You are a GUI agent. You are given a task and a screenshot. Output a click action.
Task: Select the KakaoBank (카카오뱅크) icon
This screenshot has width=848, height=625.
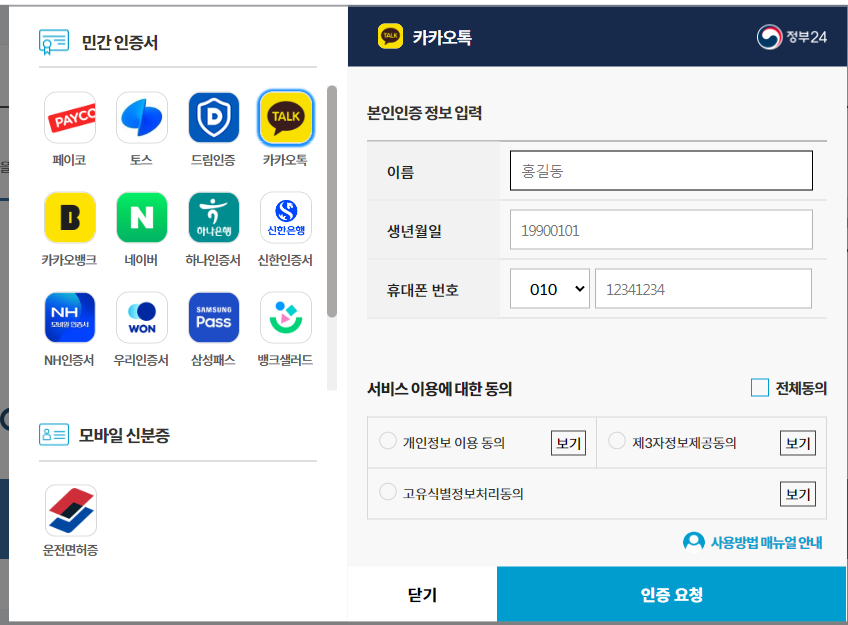pos(70,217)
